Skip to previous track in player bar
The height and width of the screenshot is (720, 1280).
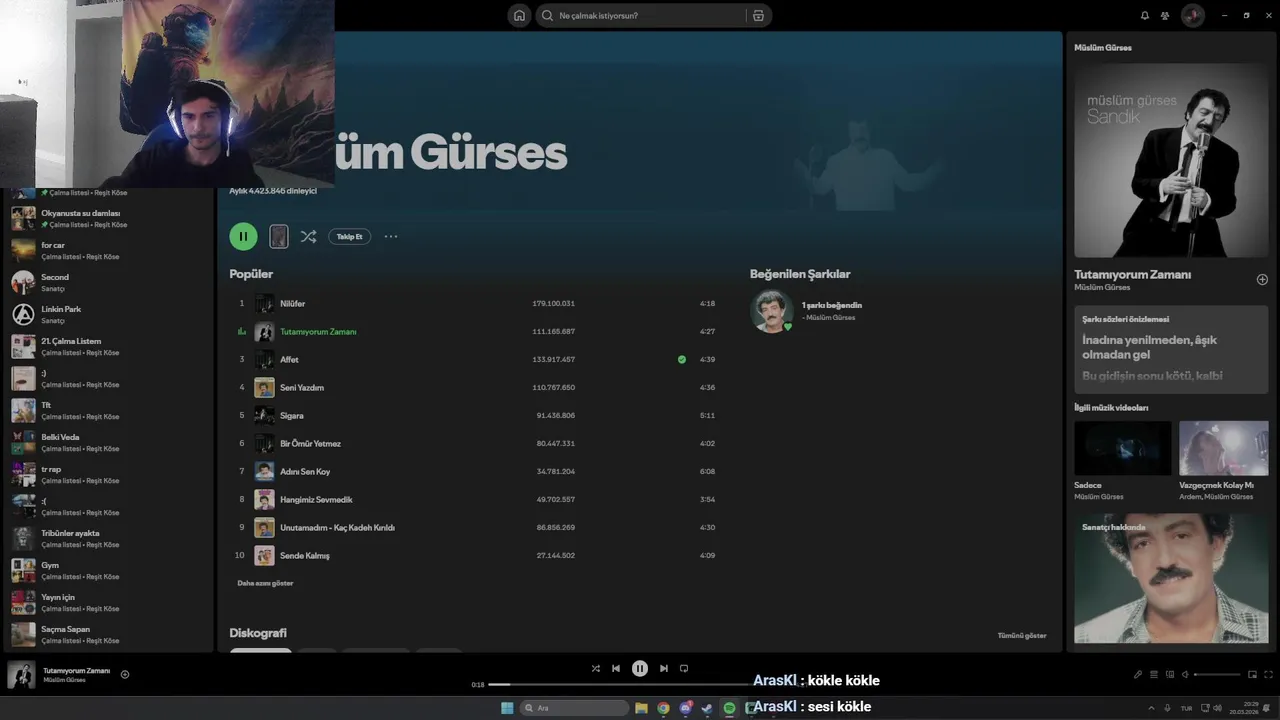(x=616, y=668)
